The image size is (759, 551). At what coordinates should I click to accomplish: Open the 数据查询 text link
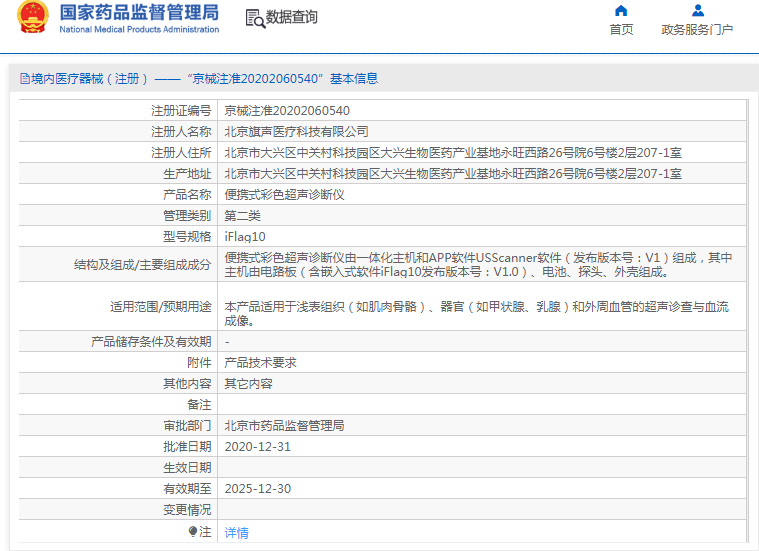[292, 17]
